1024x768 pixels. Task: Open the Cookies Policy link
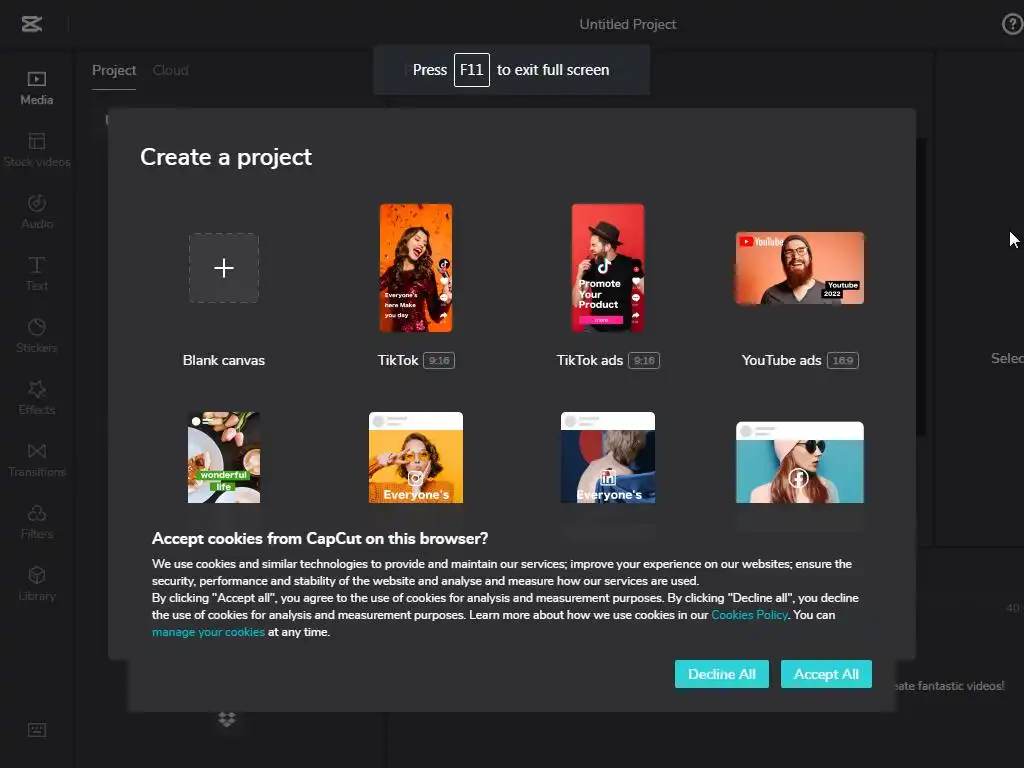coord(749,615)
